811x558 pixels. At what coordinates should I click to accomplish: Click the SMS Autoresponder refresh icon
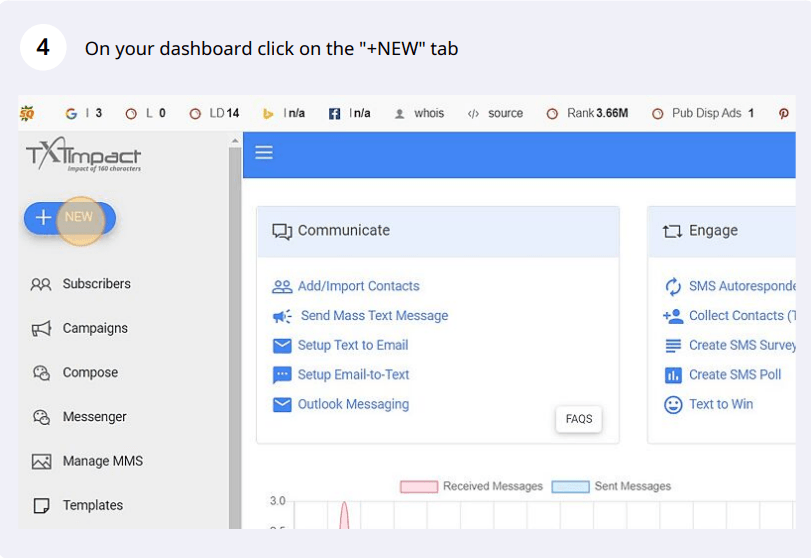click(673, 286)
